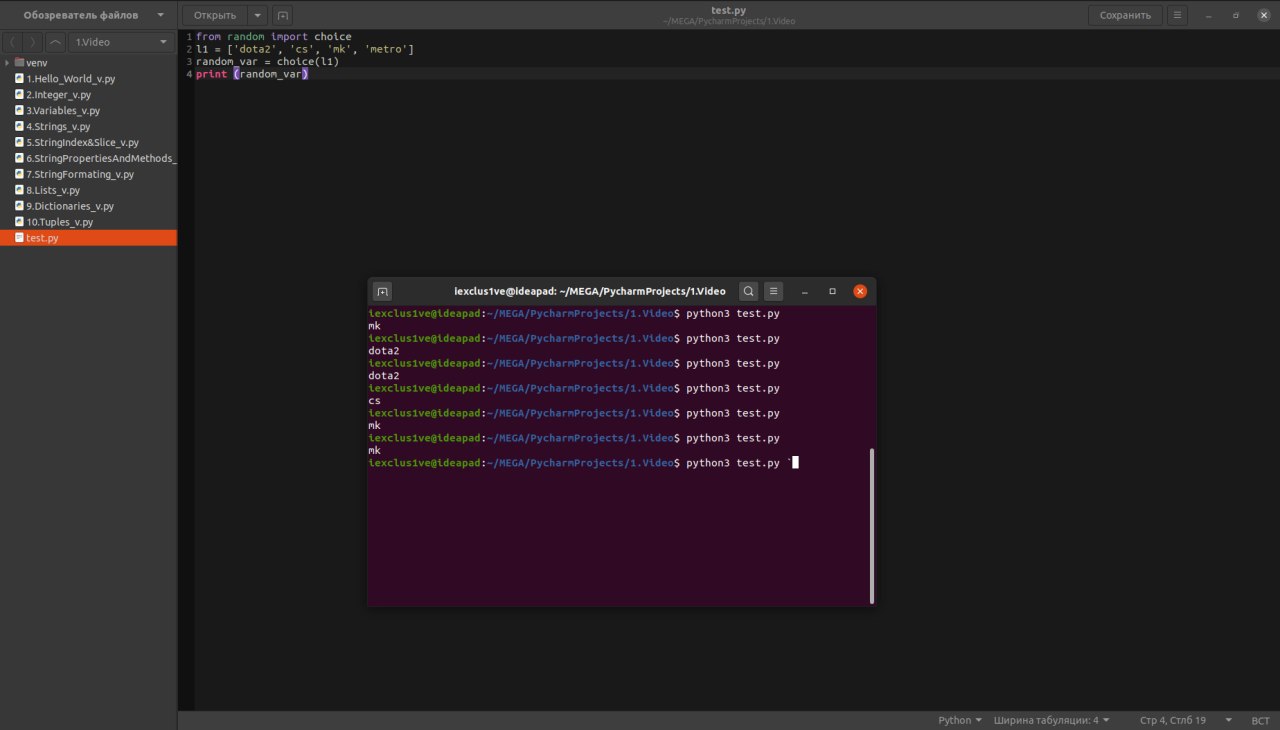Open the 1.Video location dropdown
The height and width of the screenshot is (730, 1280).
coord(121,42)
